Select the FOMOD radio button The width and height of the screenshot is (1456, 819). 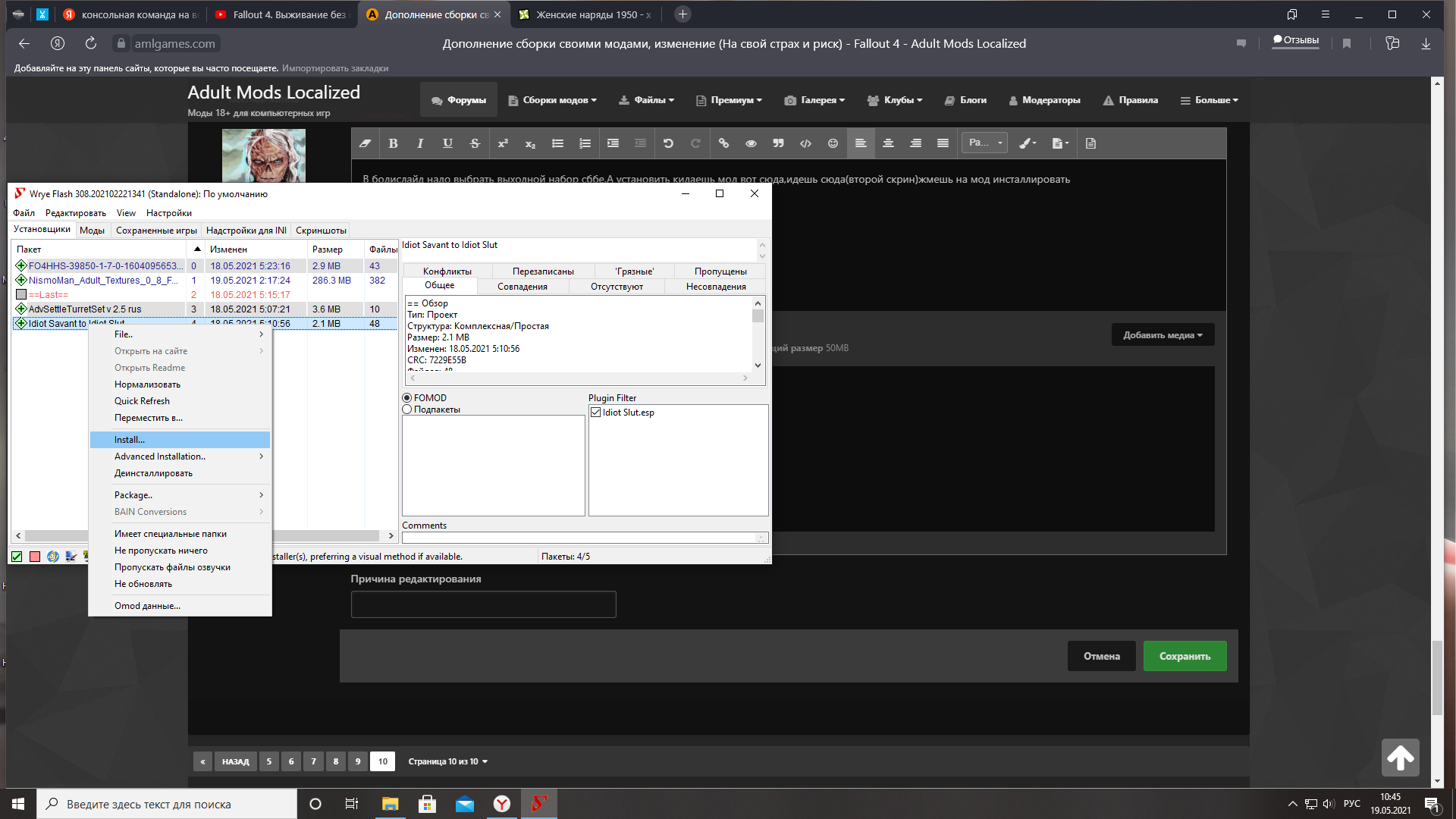point(407,398)
